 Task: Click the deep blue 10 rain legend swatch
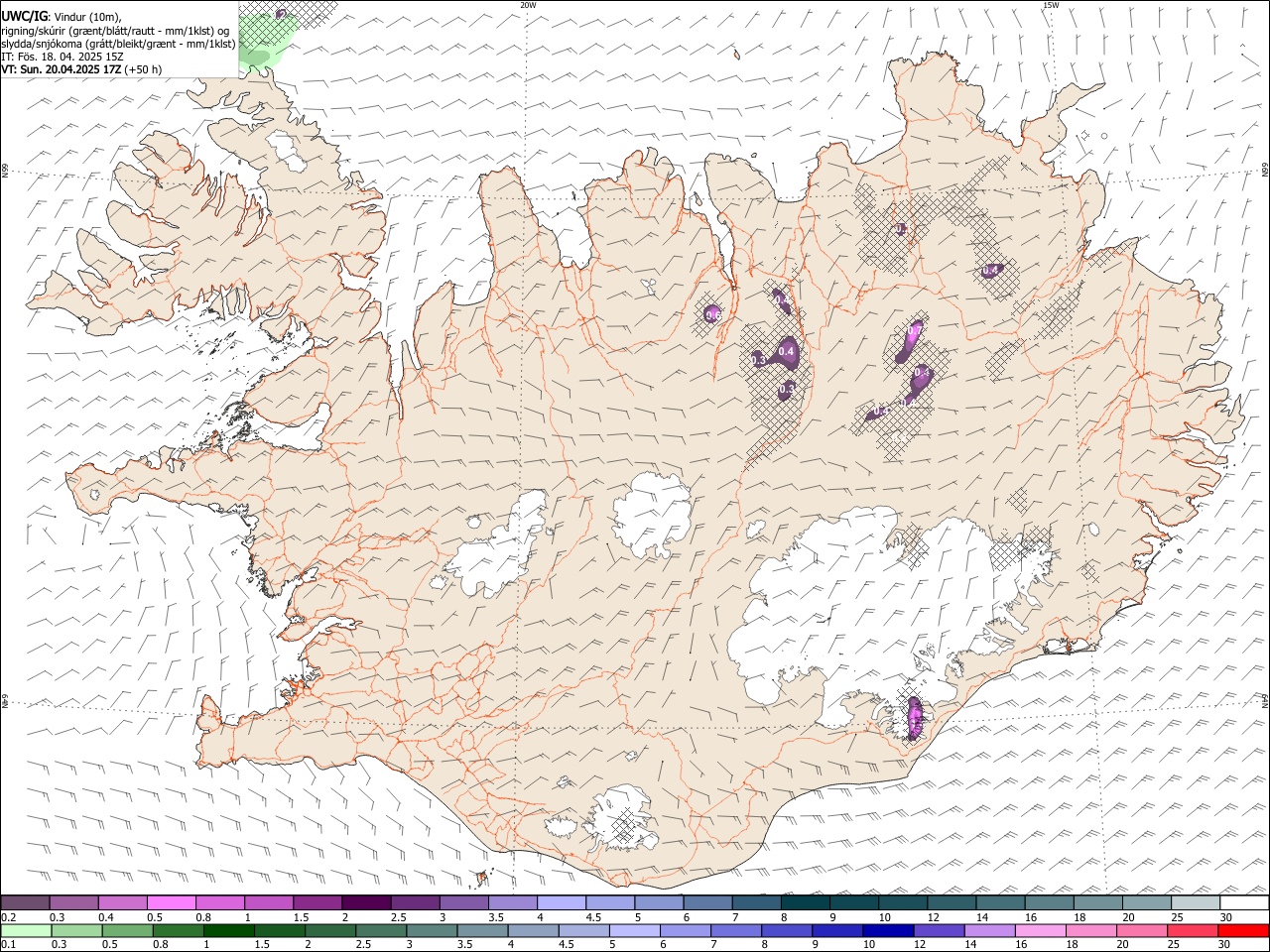[x=889, y=930]
